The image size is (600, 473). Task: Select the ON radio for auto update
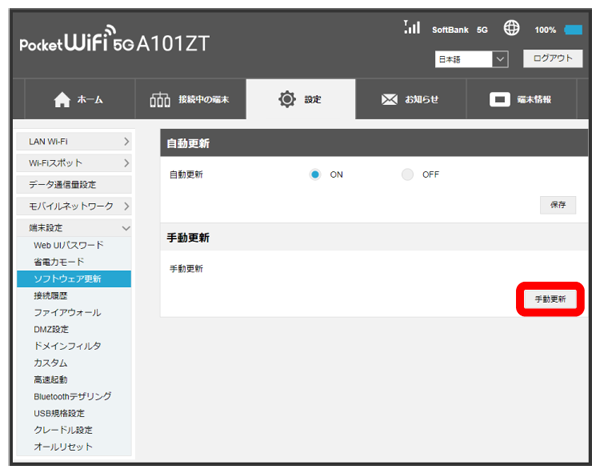(x=315, y=174)
